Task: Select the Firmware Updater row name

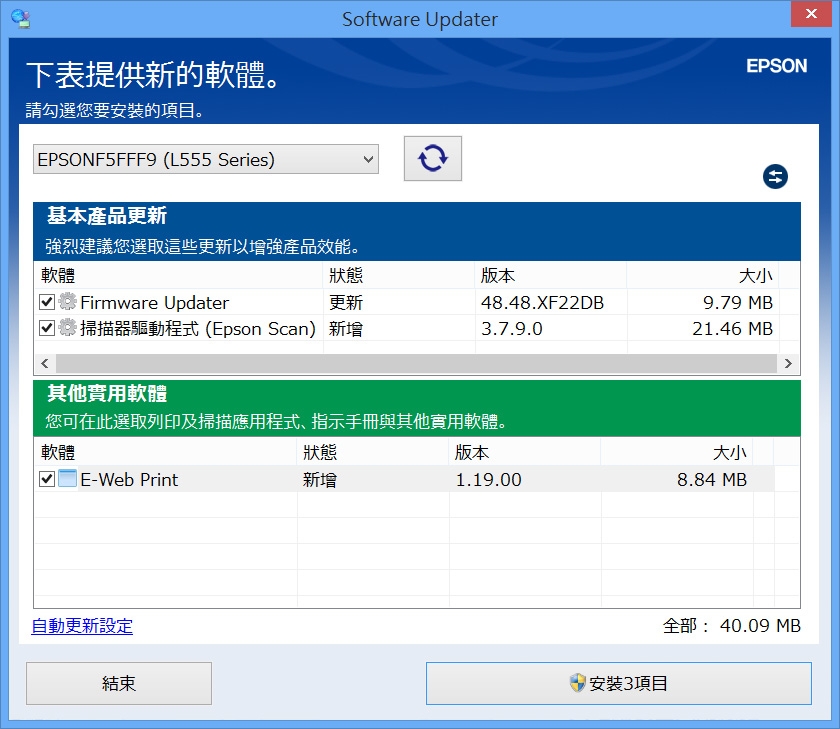Action: 155,303
